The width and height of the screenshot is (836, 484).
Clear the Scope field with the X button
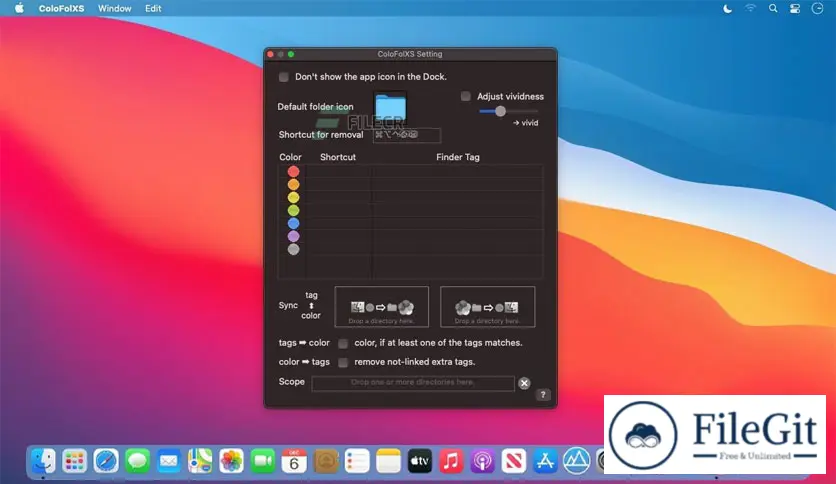click(x=524, y=383)
